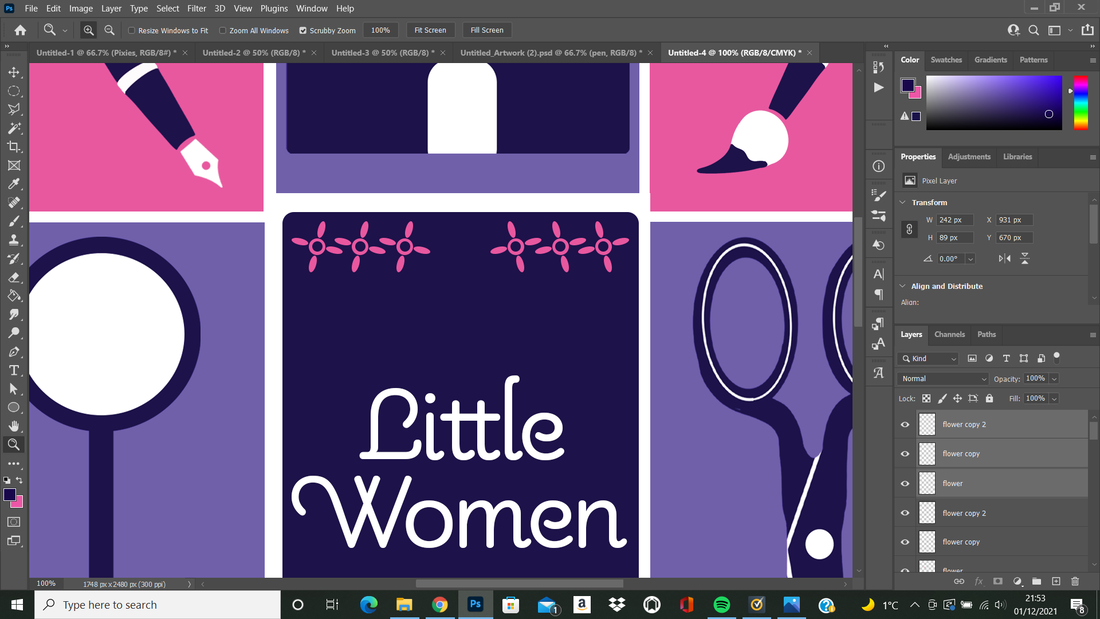This screenshot has width=1100, height=619.
Task: Click the delete layer trash icon
Action: click(1075, 581)
